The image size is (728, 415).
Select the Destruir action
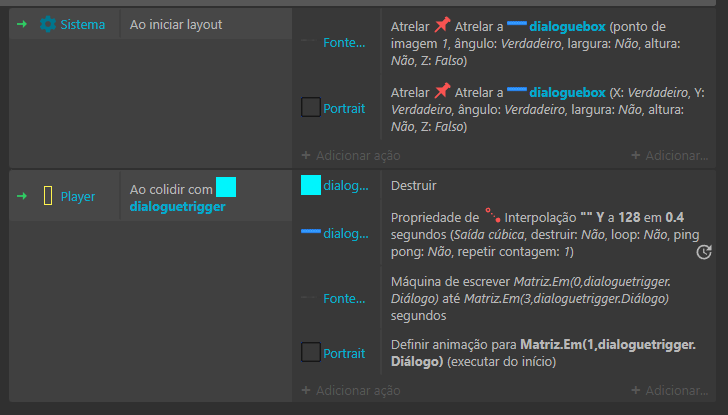click(414, 185)
